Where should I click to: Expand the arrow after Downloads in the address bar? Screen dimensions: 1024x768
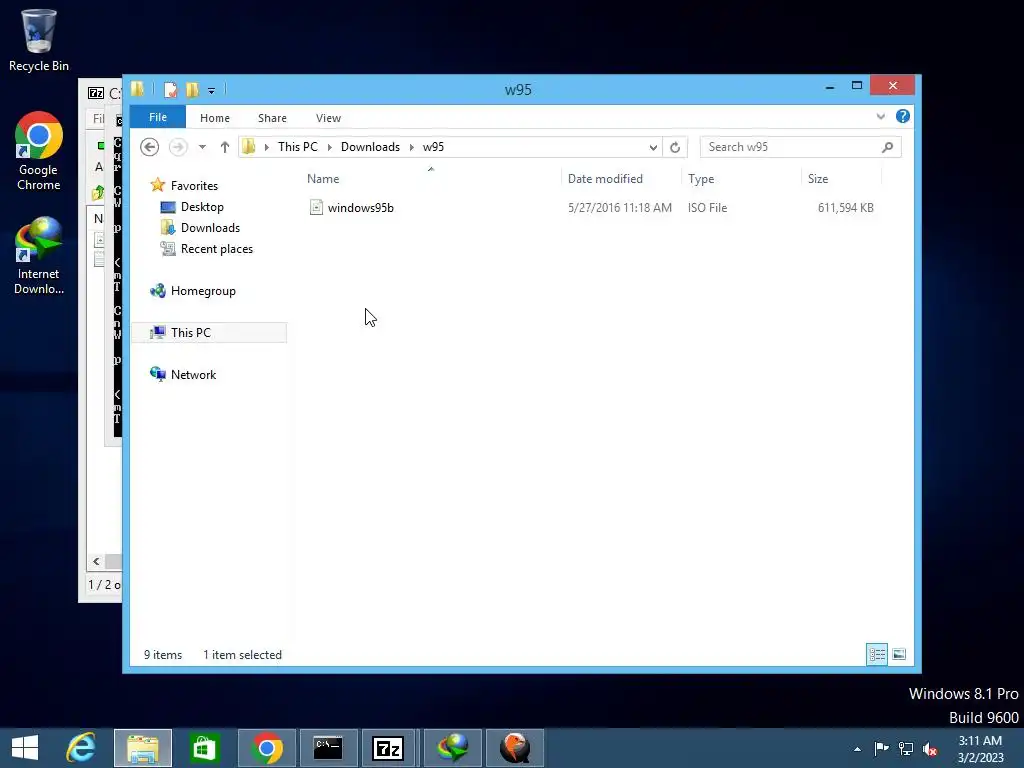point(411,148)
